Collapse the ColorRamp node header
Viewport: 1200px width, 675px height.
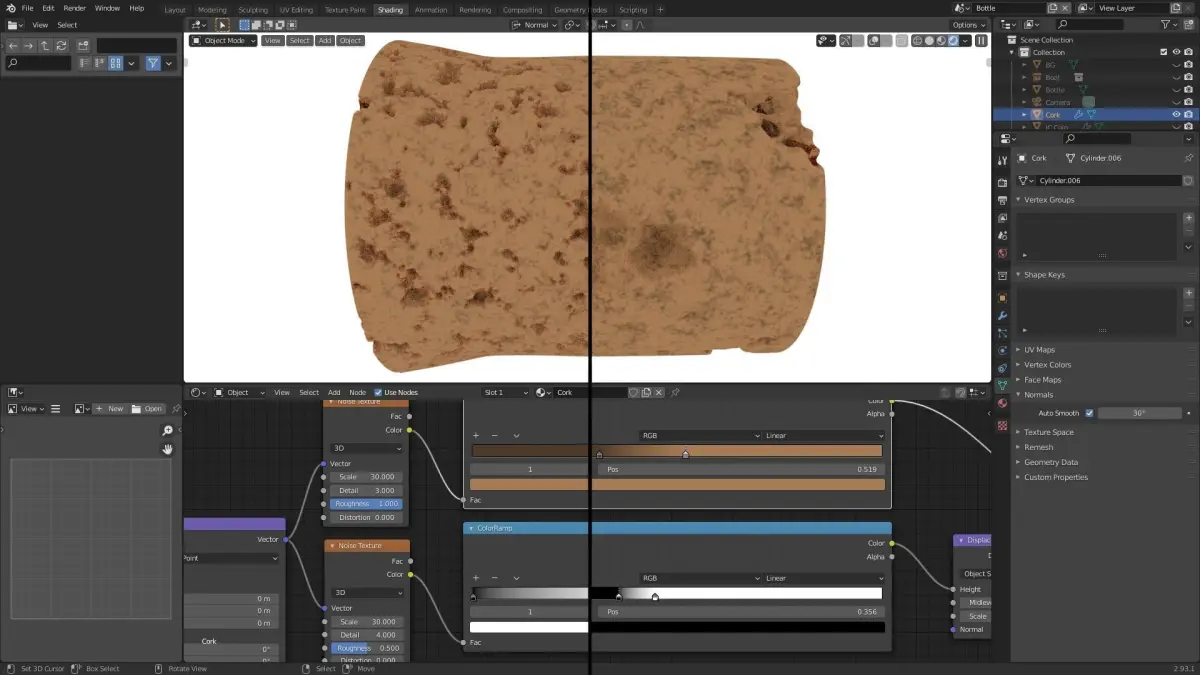tap(471, 528)
